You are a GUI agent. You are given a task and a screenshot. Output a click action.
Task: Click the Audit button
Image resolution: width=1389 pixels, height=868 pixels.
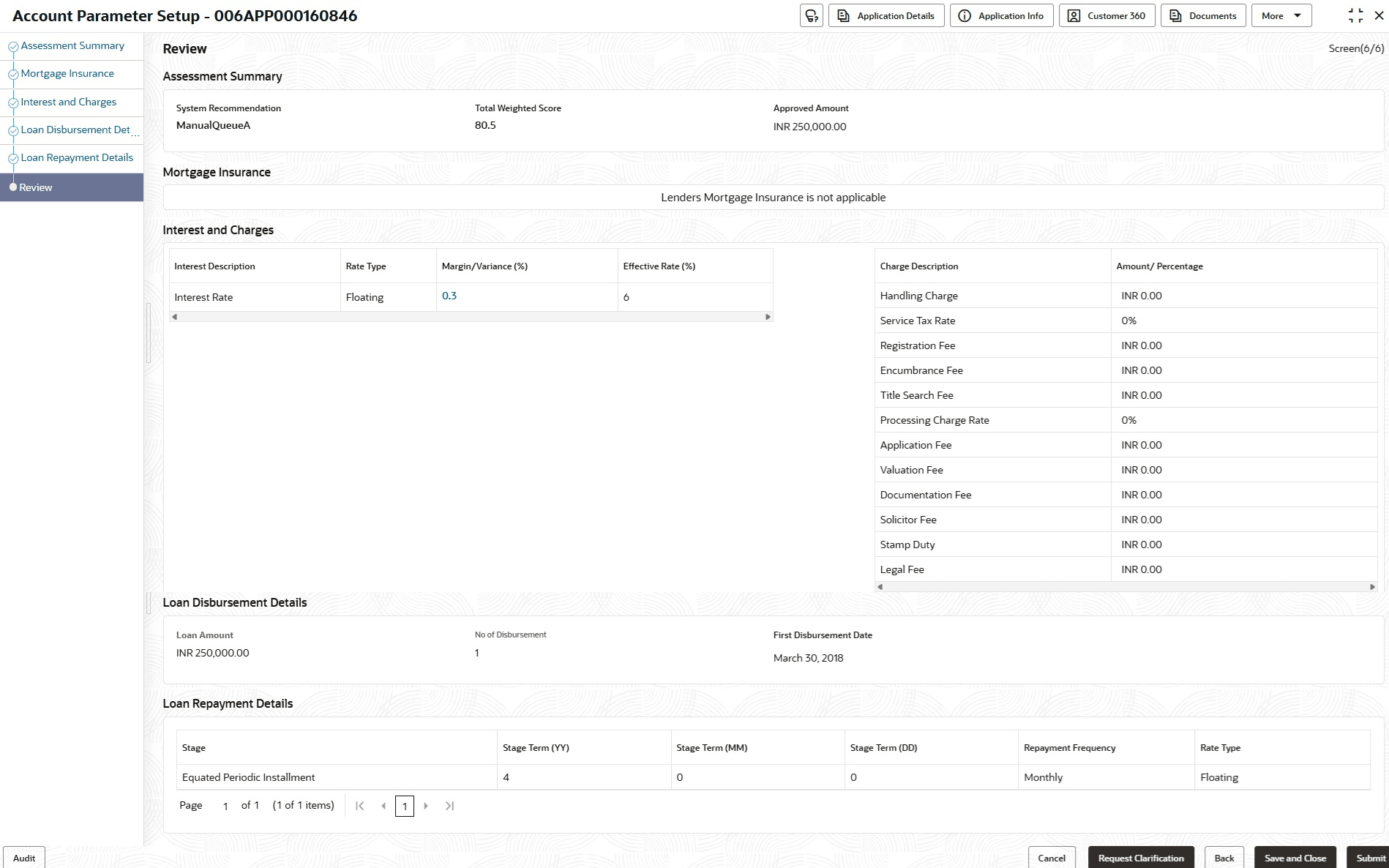click(x=24, y=858)
